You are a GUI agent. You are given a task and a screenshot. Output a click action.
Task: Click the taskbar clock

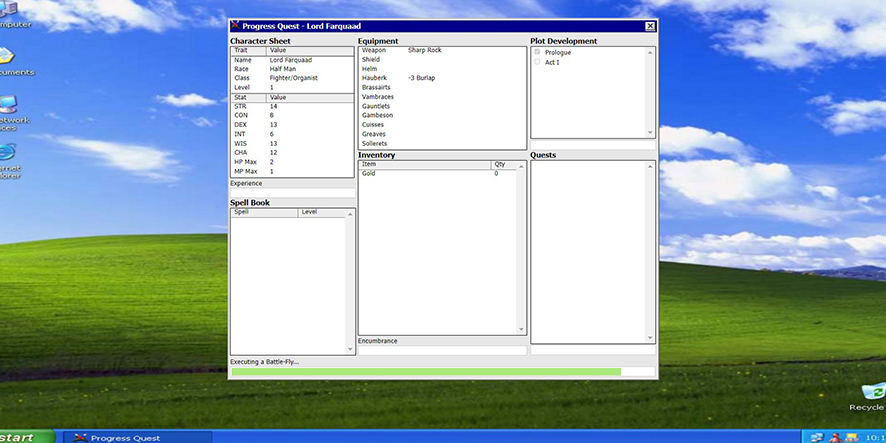875,438
